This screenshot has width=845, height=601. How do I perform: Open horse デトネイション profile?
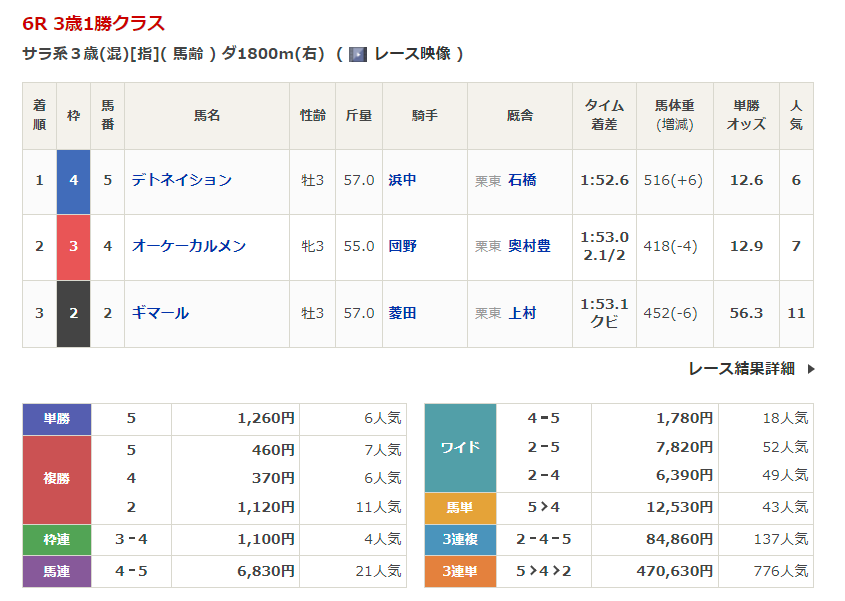pyautogui.click(x=182, y=180)
